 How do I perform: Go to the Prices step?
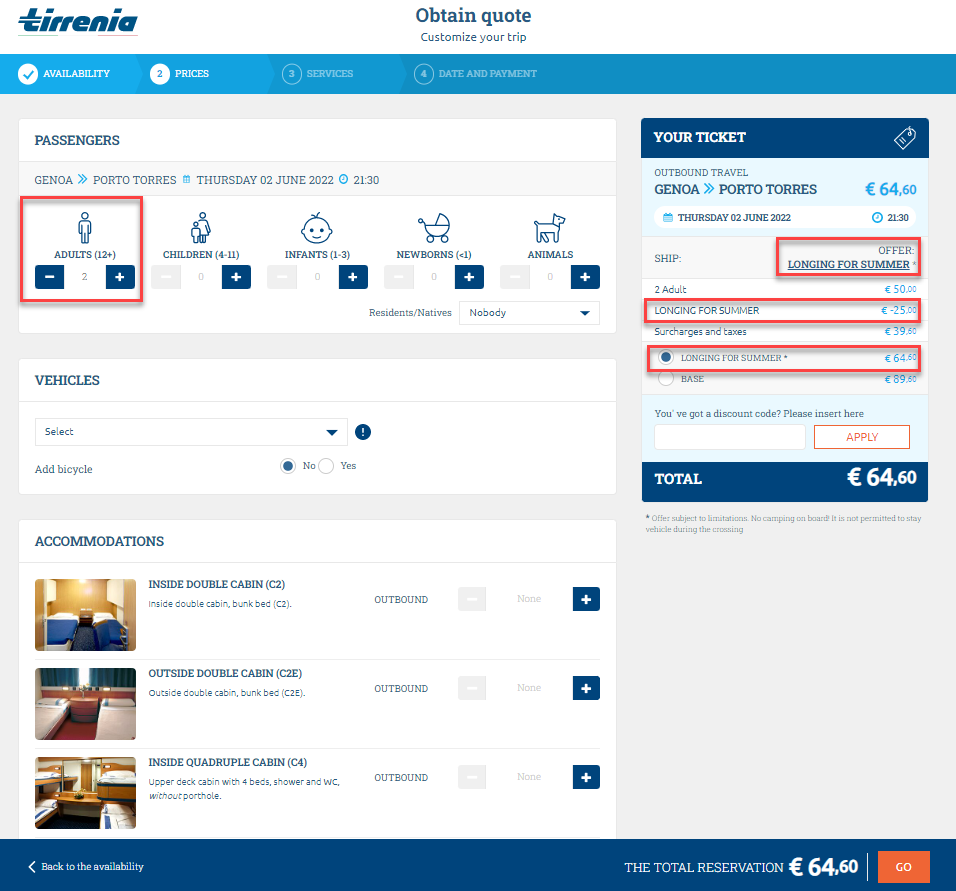click(x=180, y=74)
